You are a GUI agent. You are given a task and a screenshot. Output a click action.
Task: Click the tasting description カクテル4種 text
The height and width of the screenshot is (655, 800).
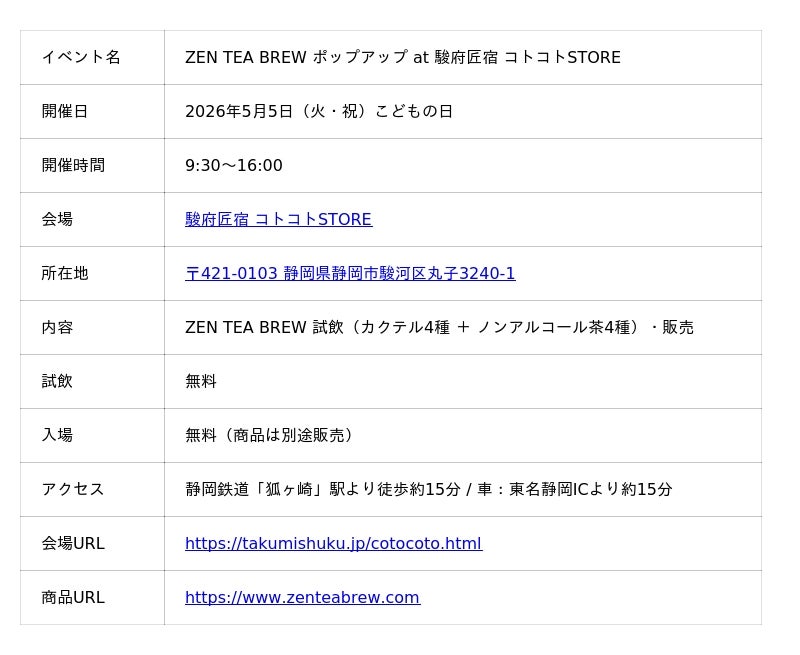tap(405, 328)
